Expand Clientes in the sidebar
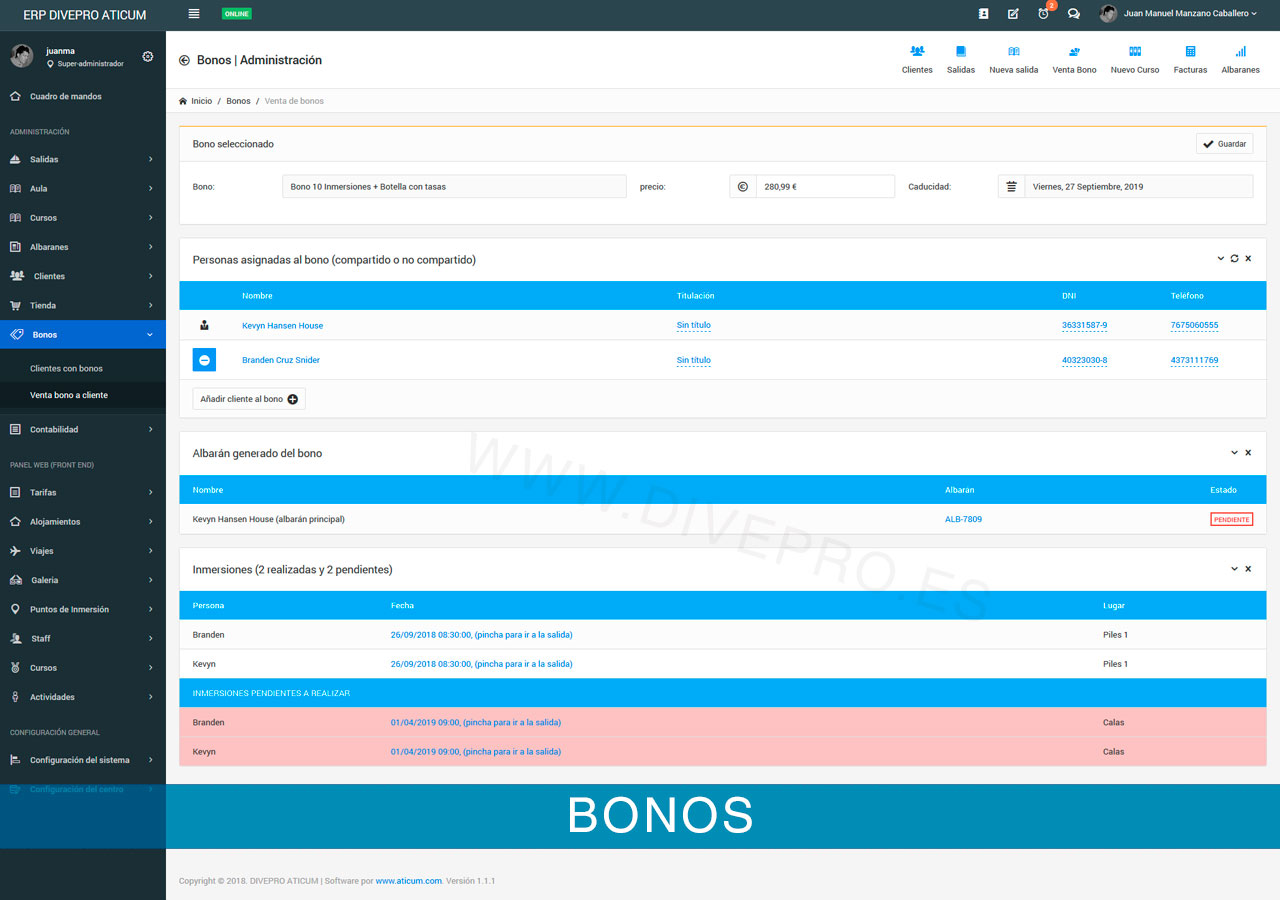The image size is (1280, 900). click(x=83, y=276)
